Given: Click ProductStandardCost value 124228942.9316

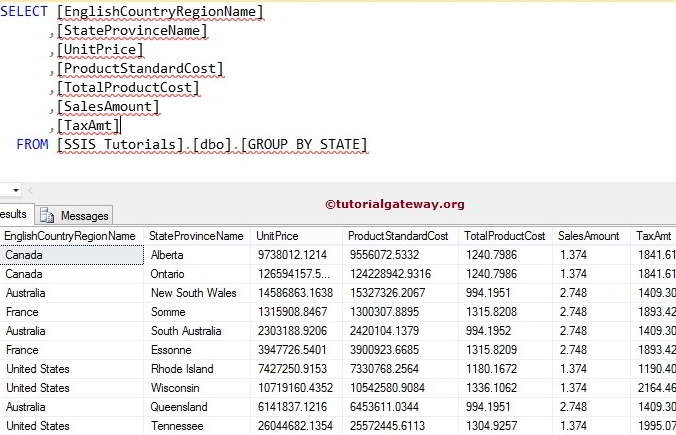Looking at the screenshot, I should (390, 274).
